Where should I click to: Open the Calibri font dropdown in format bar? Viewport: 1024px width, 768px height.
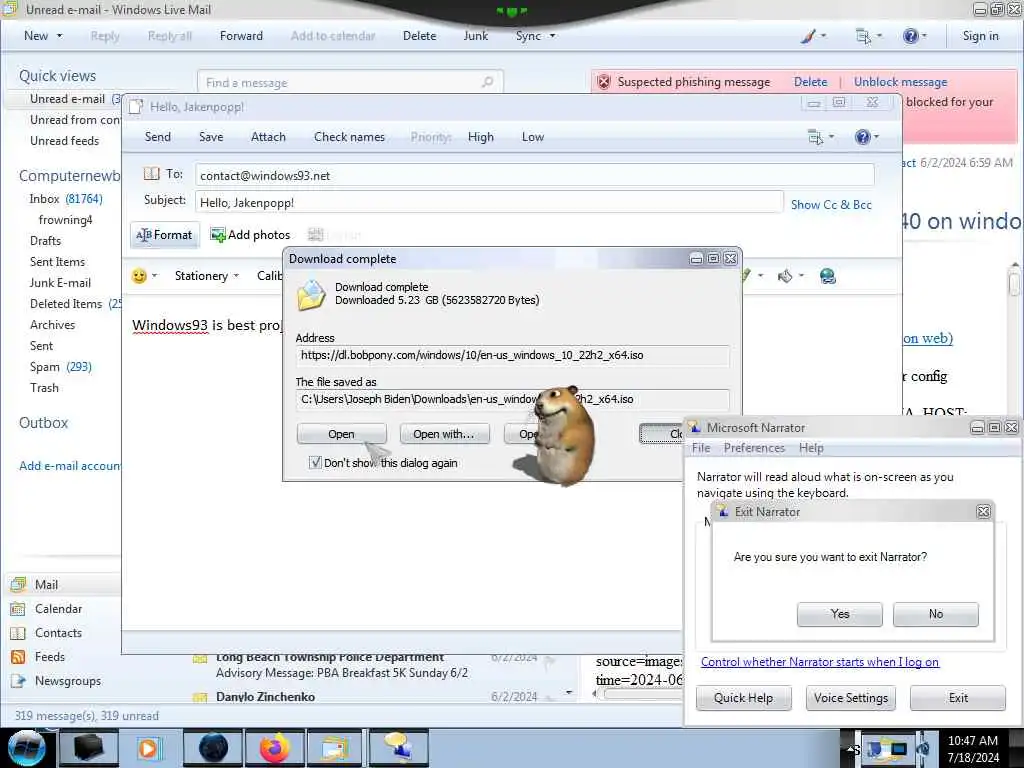click(x=270, y=276)
